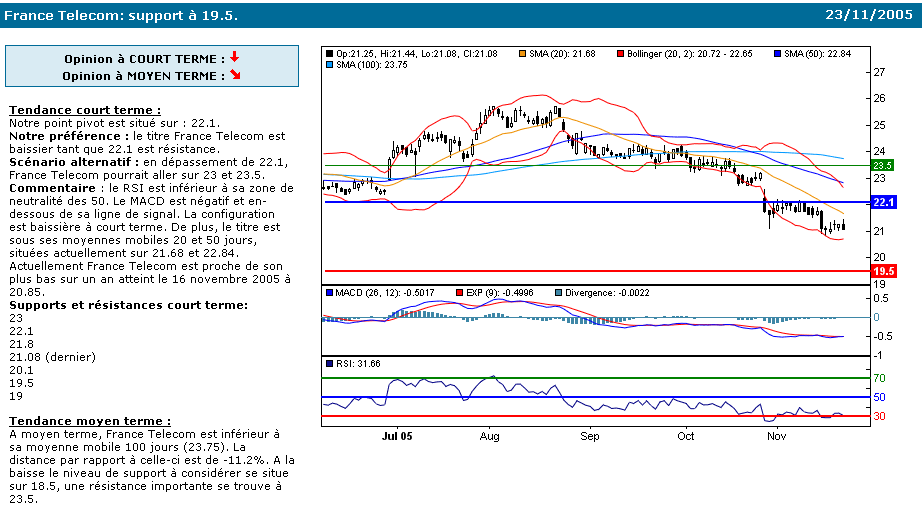This screenshot has height=514, width=922.
Task: Click the 'Oct' axis label
Action: [686, 436]
